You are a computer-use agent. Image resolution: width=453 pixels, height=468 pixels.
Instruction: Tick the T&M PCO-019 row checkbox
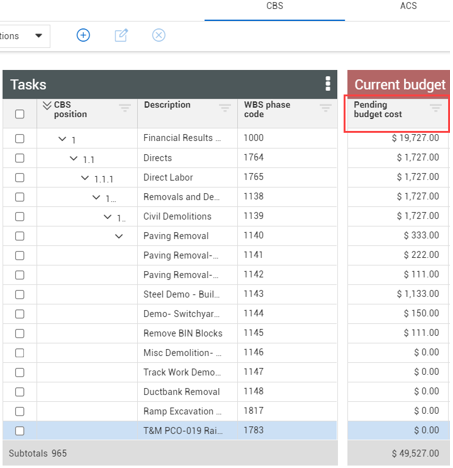[20, 431]
